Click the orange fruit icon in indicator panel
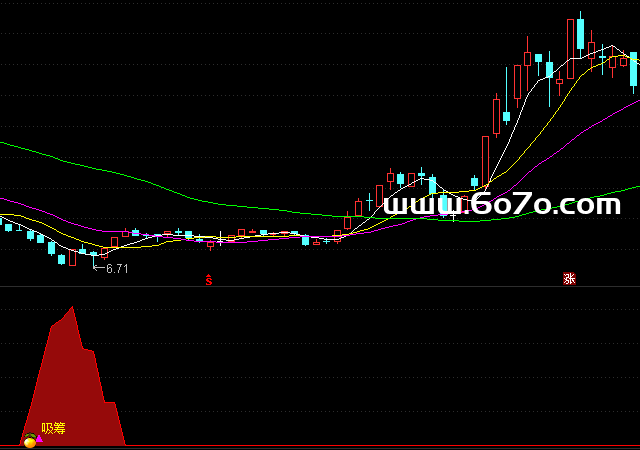 29,441
